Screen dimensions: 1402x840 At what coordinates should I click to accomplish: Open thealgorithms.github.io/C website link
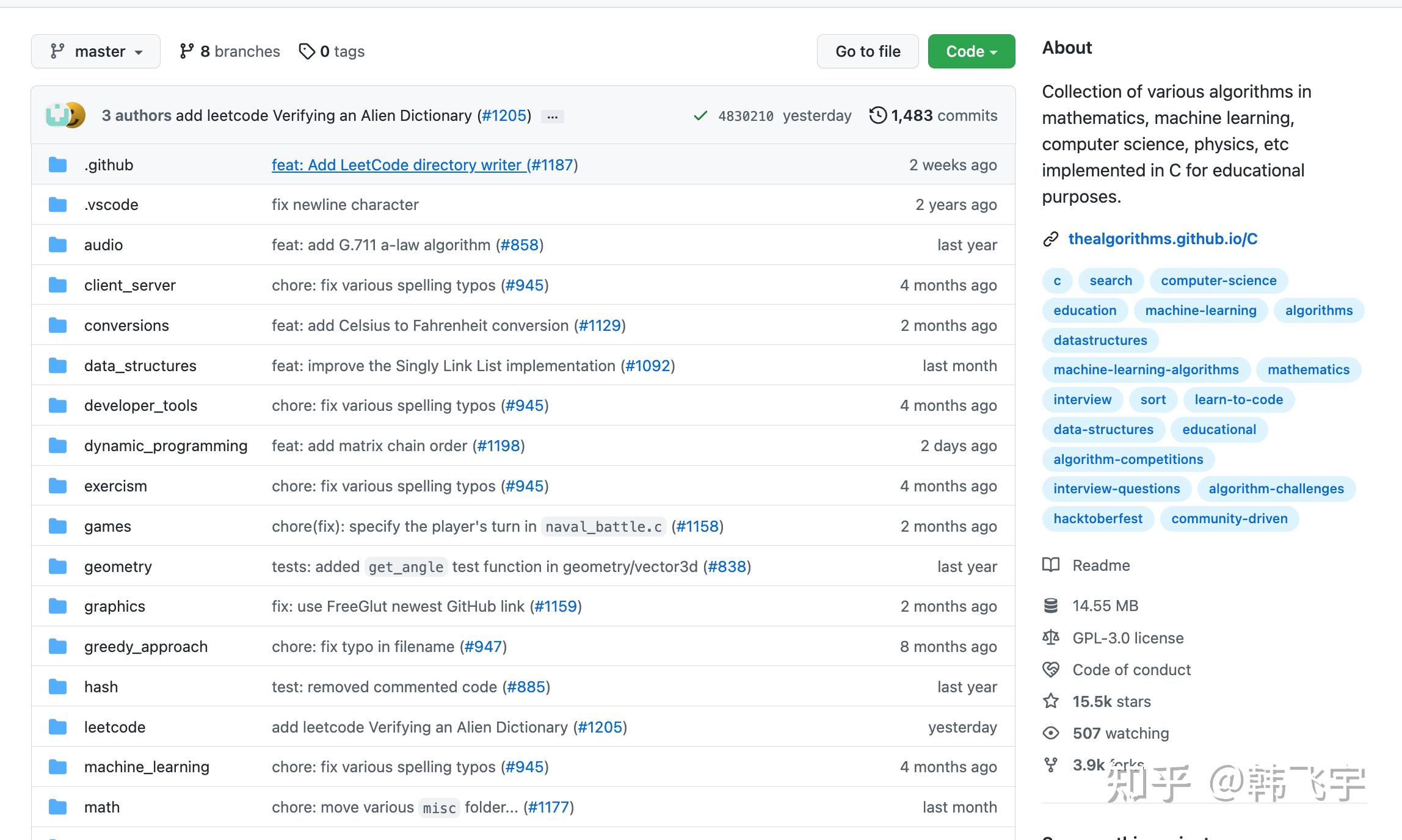1162,239
